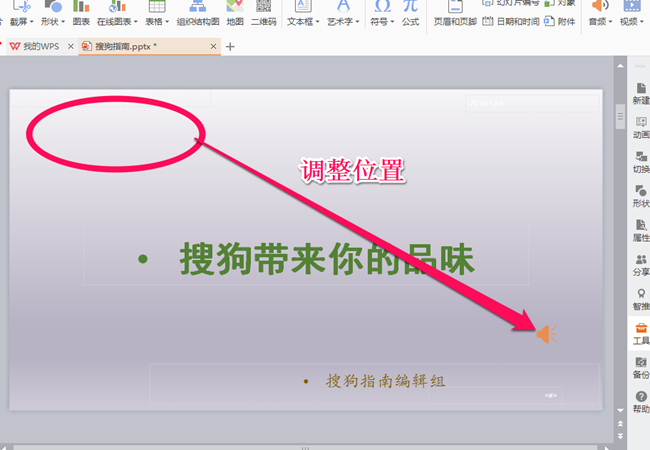
Task: Open the 符号 symbol picker
Action: click(x=381, y=13)
